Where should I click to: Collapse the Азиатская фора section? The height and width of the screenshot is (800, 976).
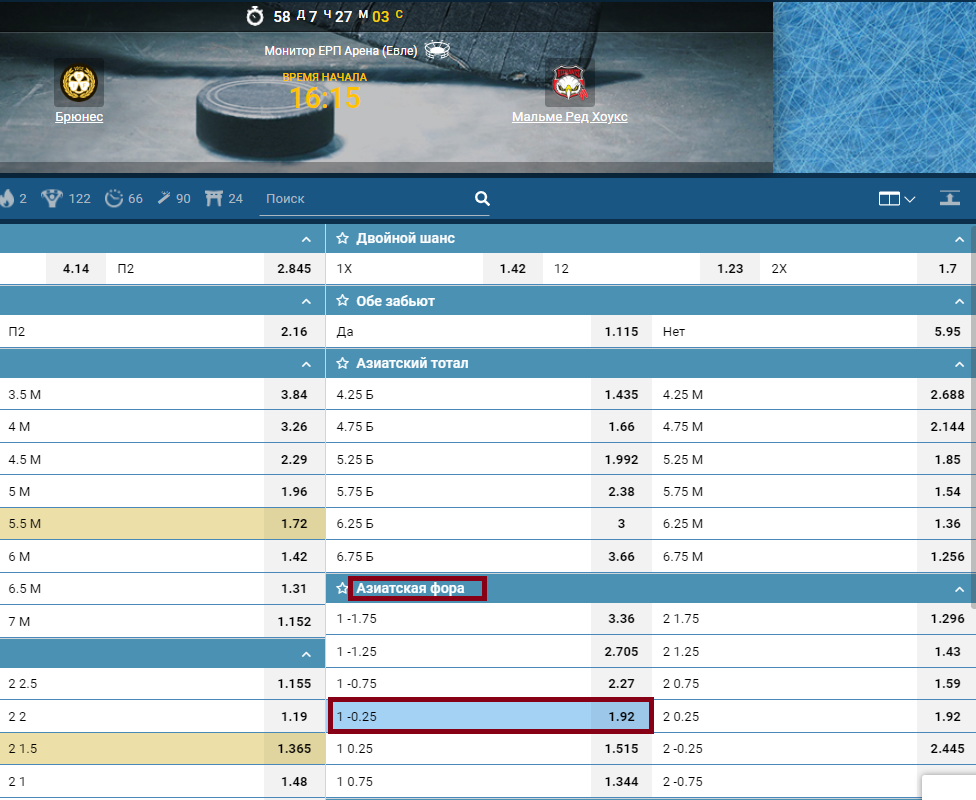click(959, 589)
